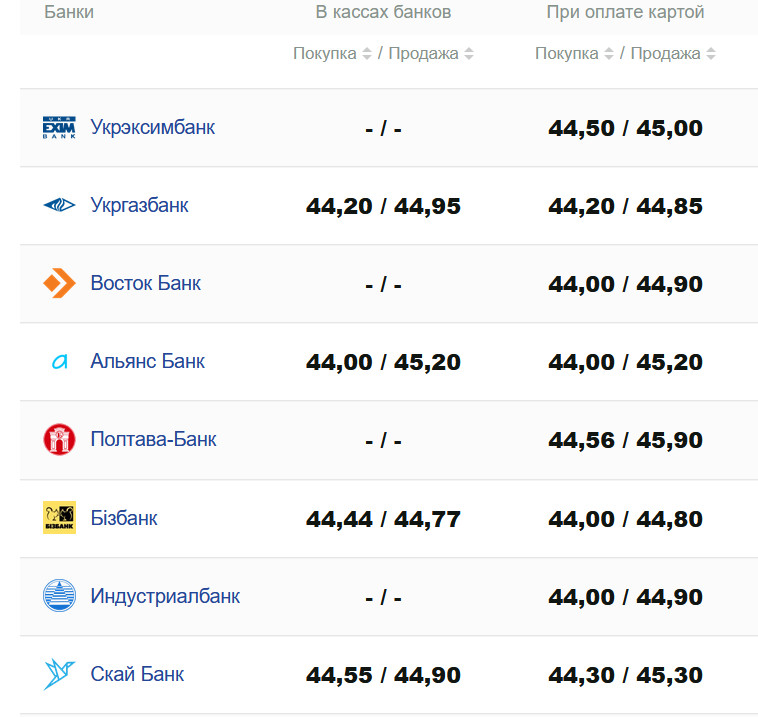Image resolution: width=758 pixels, height=717 pixels.
Task: Open the Індустриалбанк name link
Action: [165, 596]
